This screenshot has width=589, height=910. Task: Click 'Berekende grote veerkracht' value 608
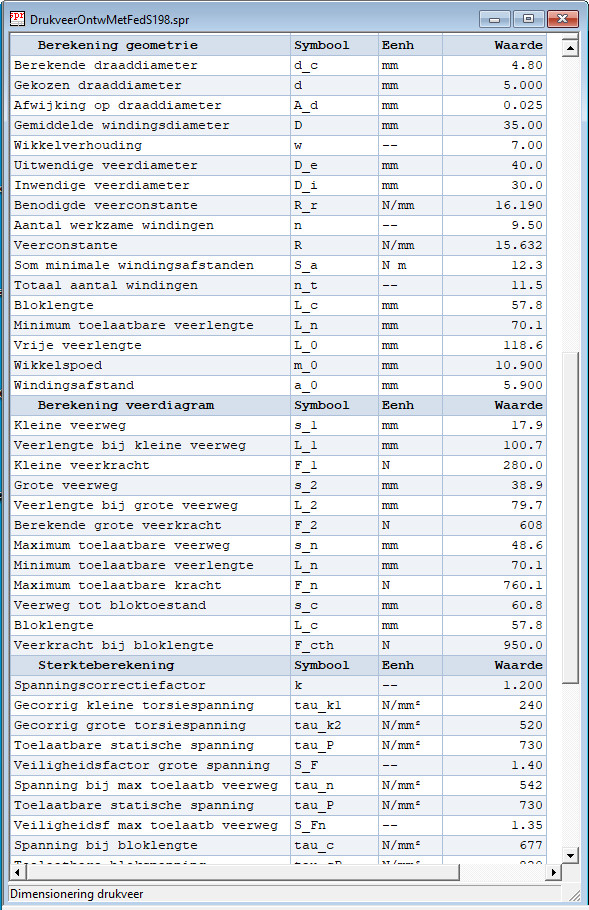[x=531, y=525]
